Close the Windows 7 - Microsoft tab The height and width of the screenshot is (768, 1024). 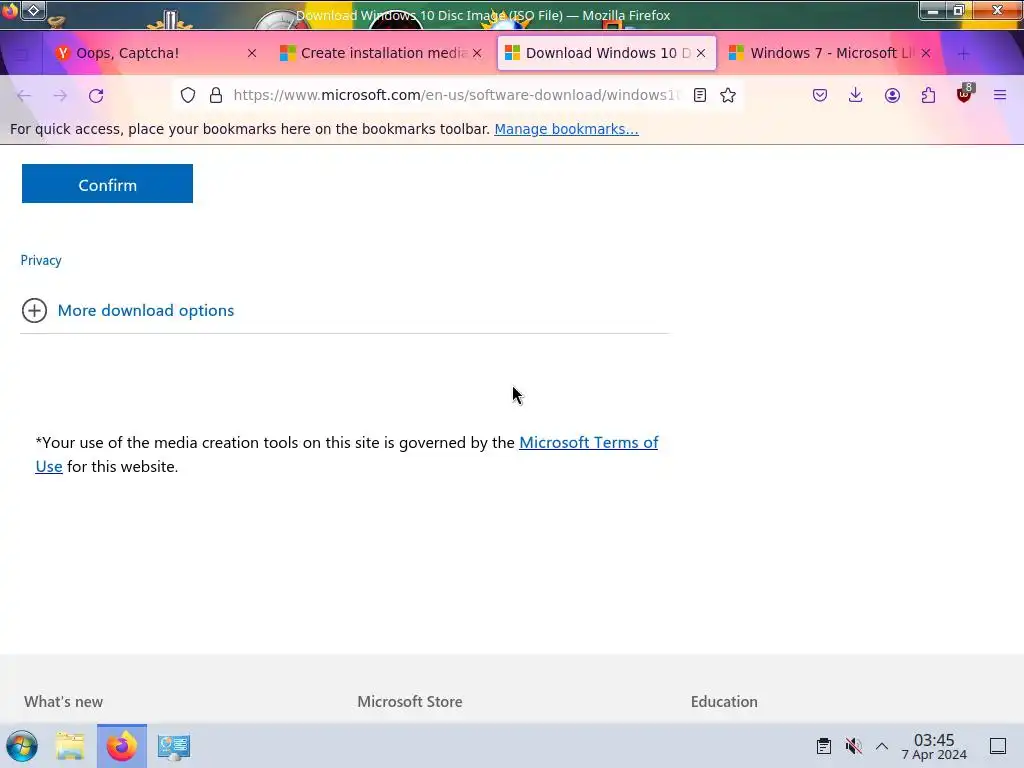(x=926, y=53)
